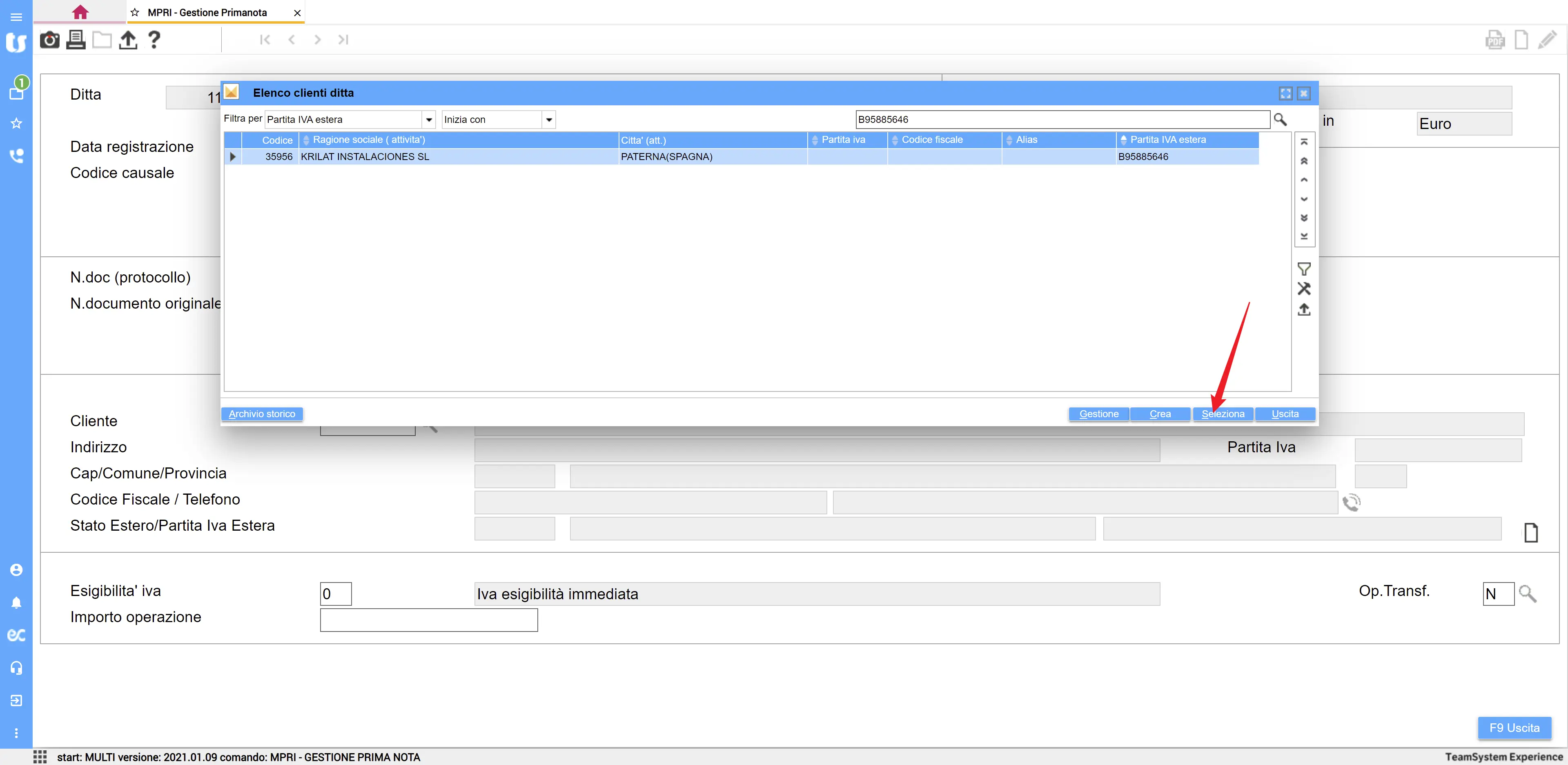Sort by Ragione sociale column header

coord(369,140)
